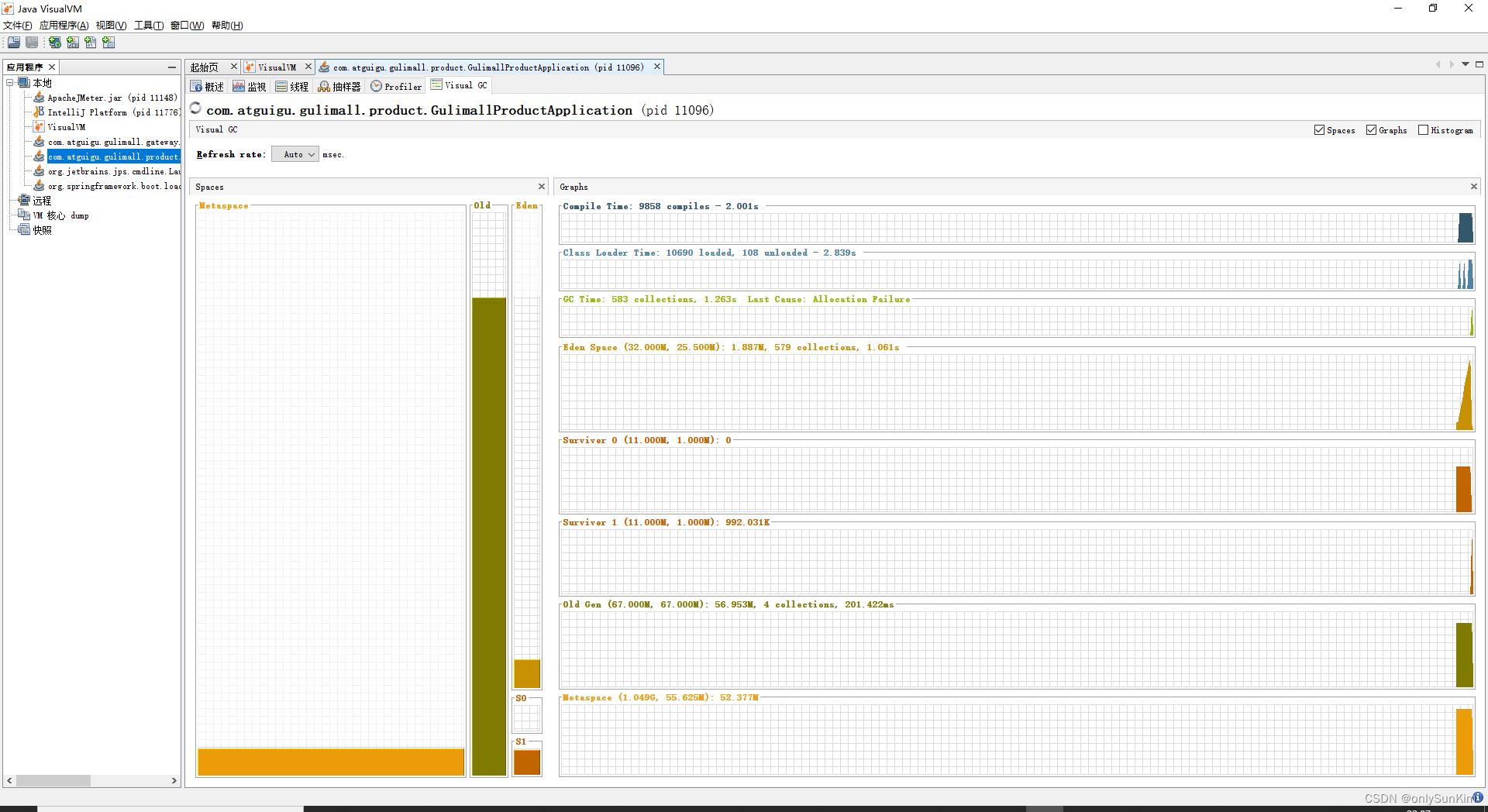1488x812 pixels.
Task: Click the org.springframework.boot Java icon
Action: coord(39,186)
